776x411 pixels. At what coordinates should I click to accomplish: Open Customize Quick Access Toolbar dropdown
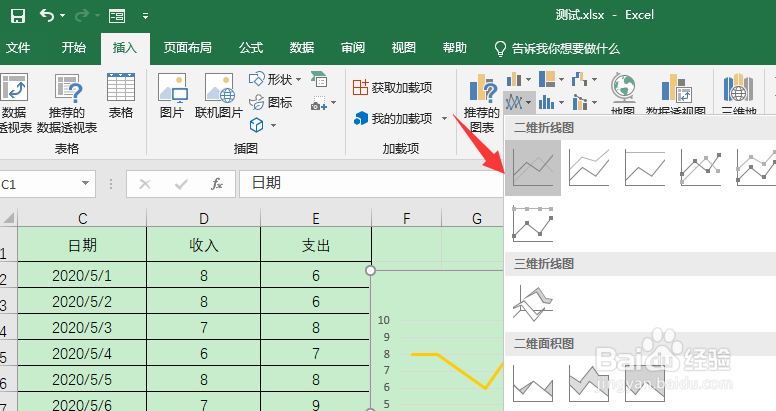coord(146,16)
